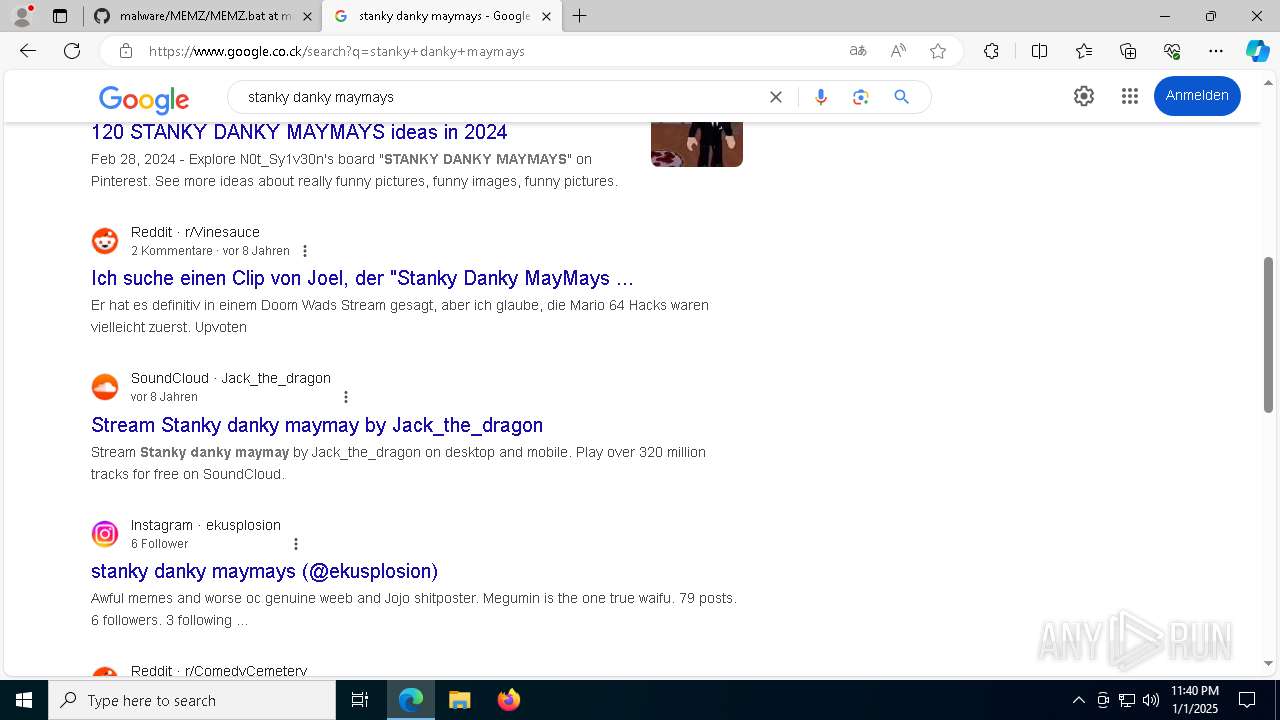The image size is (1280, 720).
Task: Click the 'Instagram · ekusplosion' source label
Action: [205, 525]
